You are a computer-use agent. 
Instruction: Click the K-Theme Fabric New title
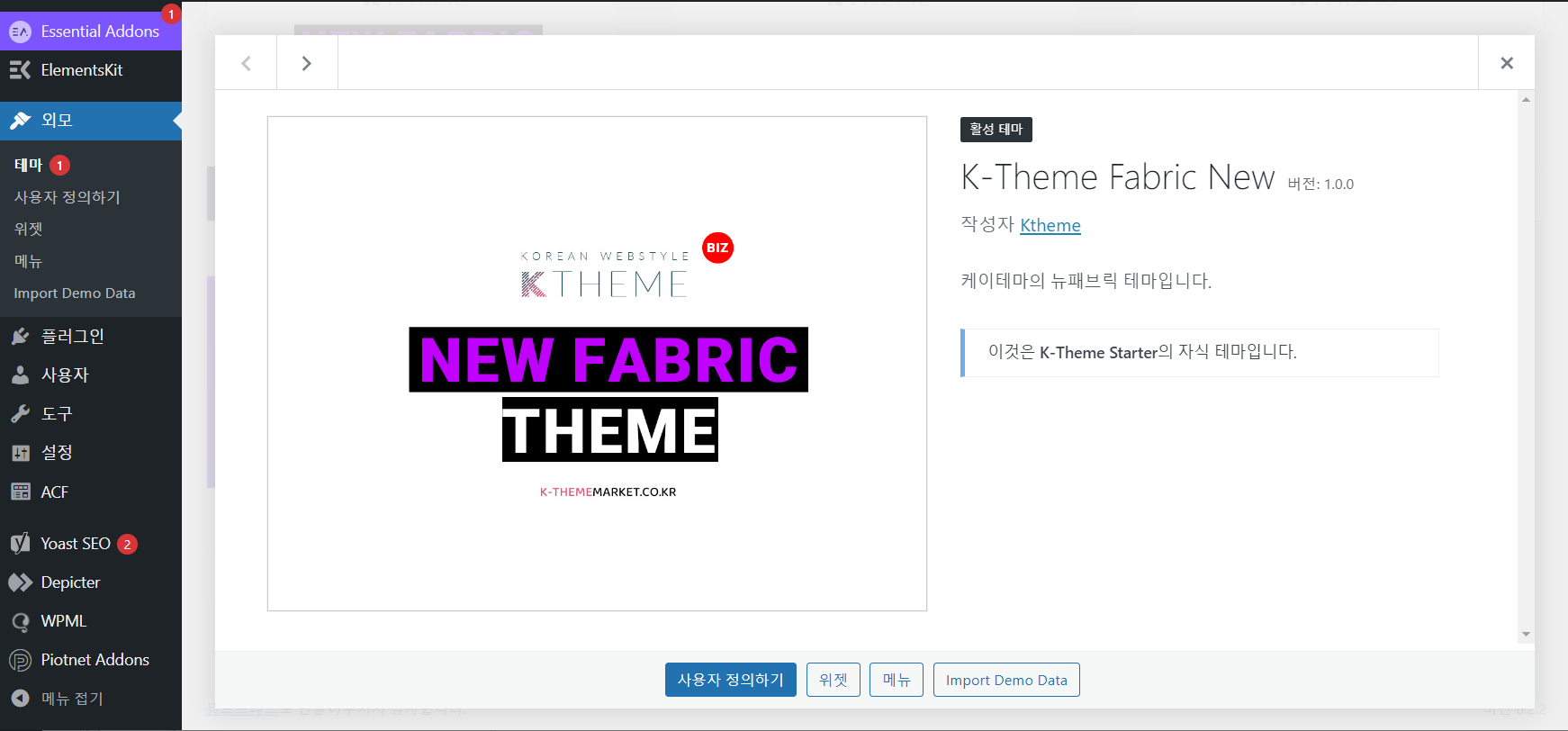click(1118, 177)
